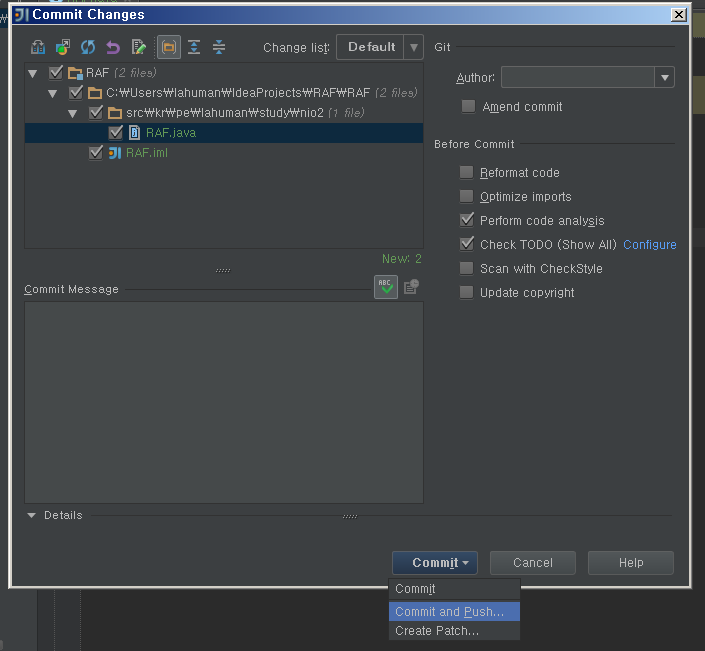Click the splitter grip above Commit Message

pyautogui.click(x=223, y=270)
